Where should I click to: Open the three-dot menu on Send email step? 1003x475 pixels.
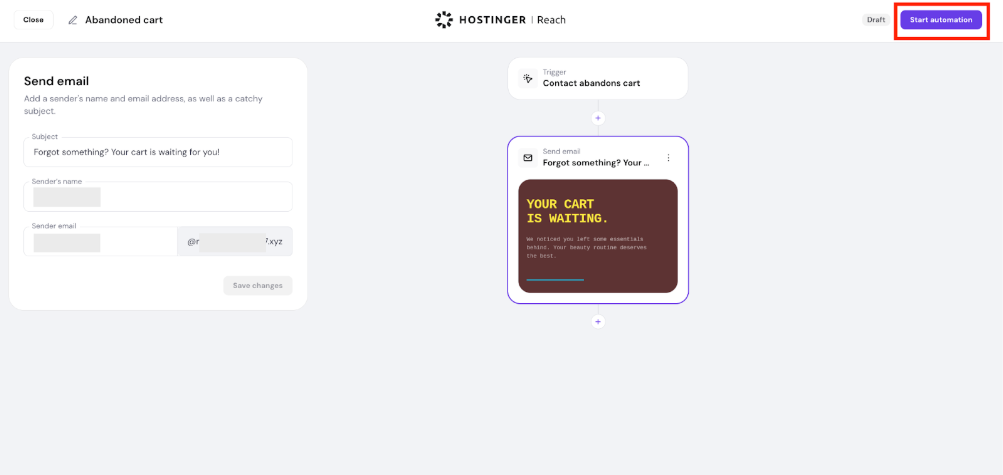click(669, 157)
